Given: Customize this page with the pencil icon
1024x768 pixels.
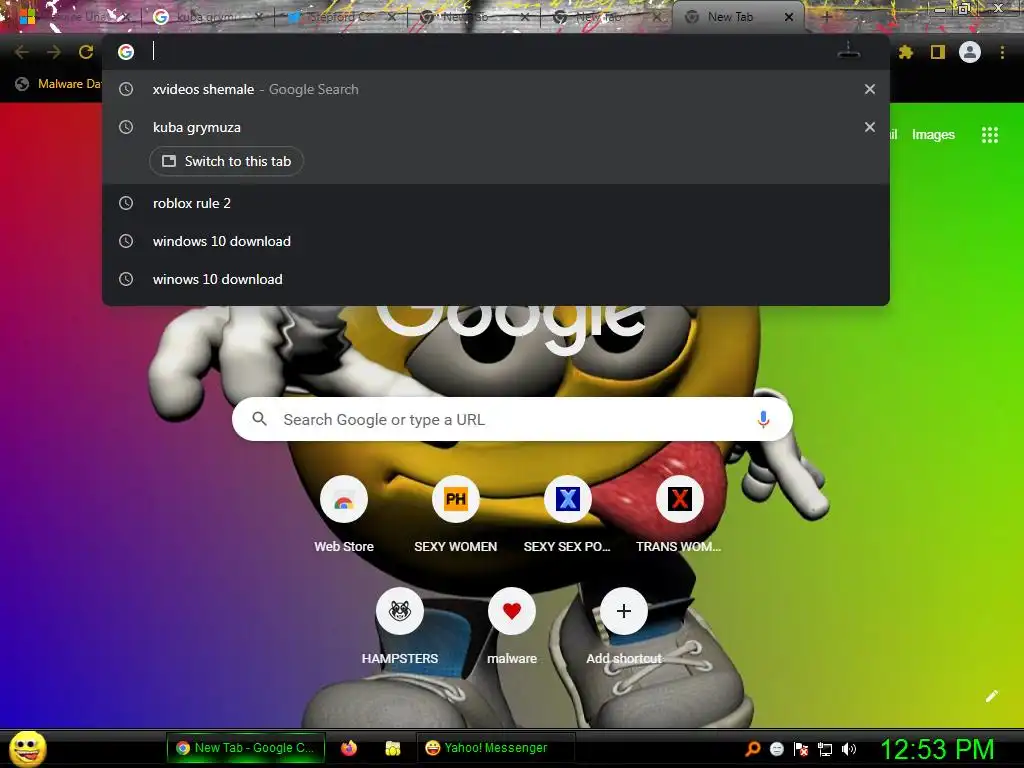Looking at the screenshot, I should (x=991, y=696).
